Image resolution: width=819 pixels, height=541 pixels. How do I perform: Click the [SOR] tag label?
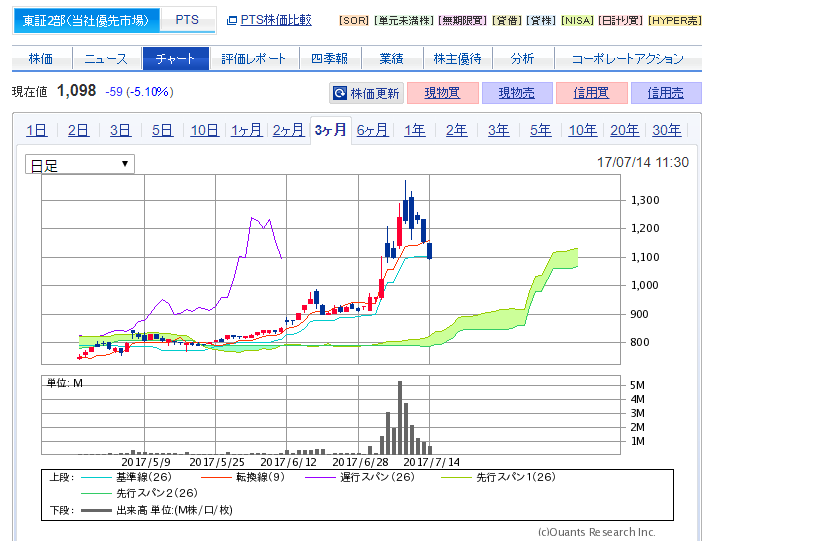click(x=354, y=20)
